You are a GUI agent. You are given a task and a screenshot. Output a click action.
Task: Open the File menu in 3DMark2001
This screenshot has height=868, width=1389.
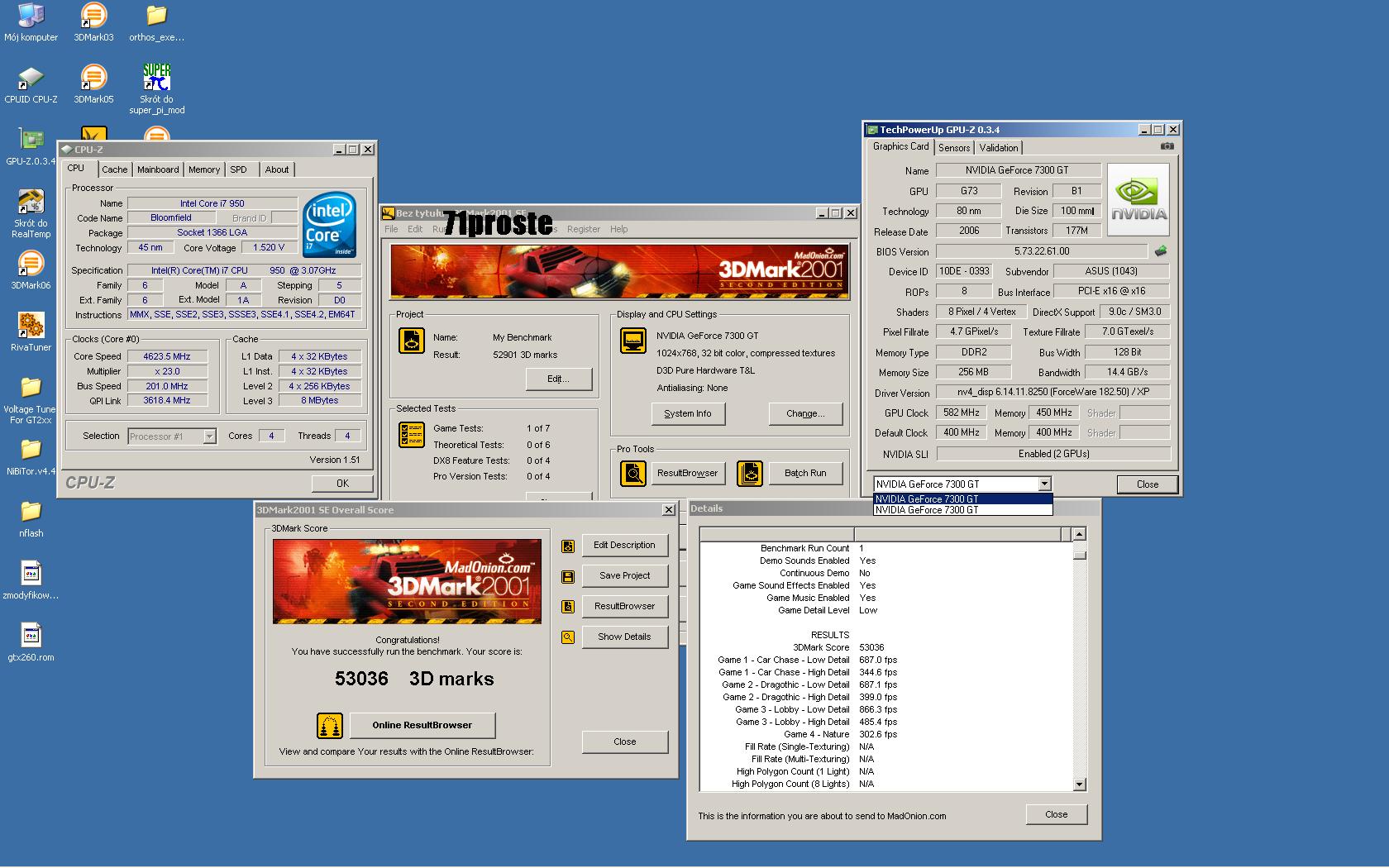pyautogui.click(x=391, y=229)
